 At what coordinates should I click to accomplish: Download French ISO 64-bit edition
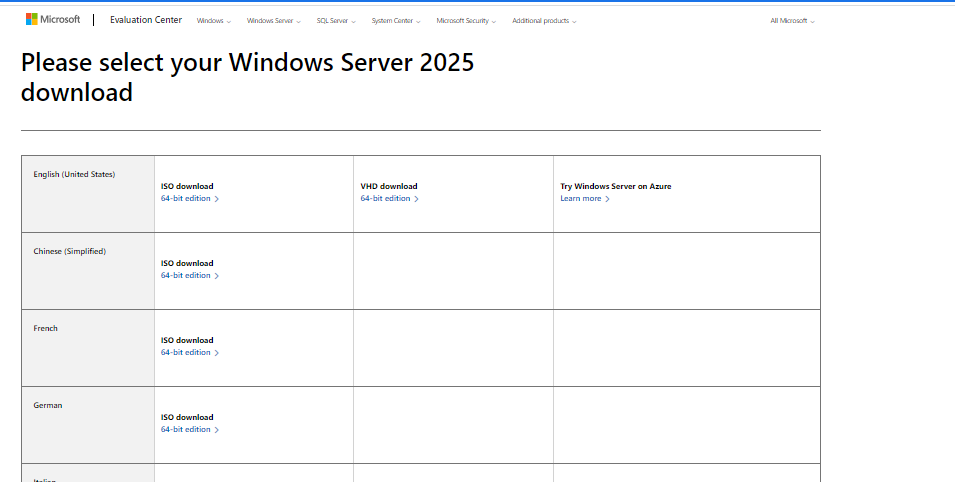point(190,352)
